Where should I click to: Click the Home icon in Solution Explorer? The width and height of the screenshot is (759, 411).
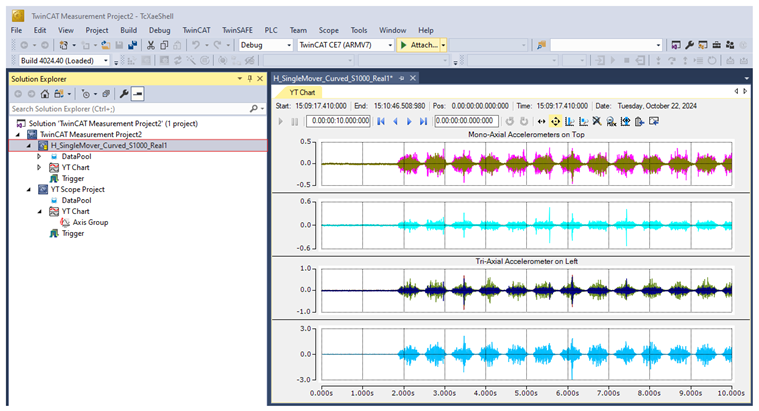[x=45, y=93]
